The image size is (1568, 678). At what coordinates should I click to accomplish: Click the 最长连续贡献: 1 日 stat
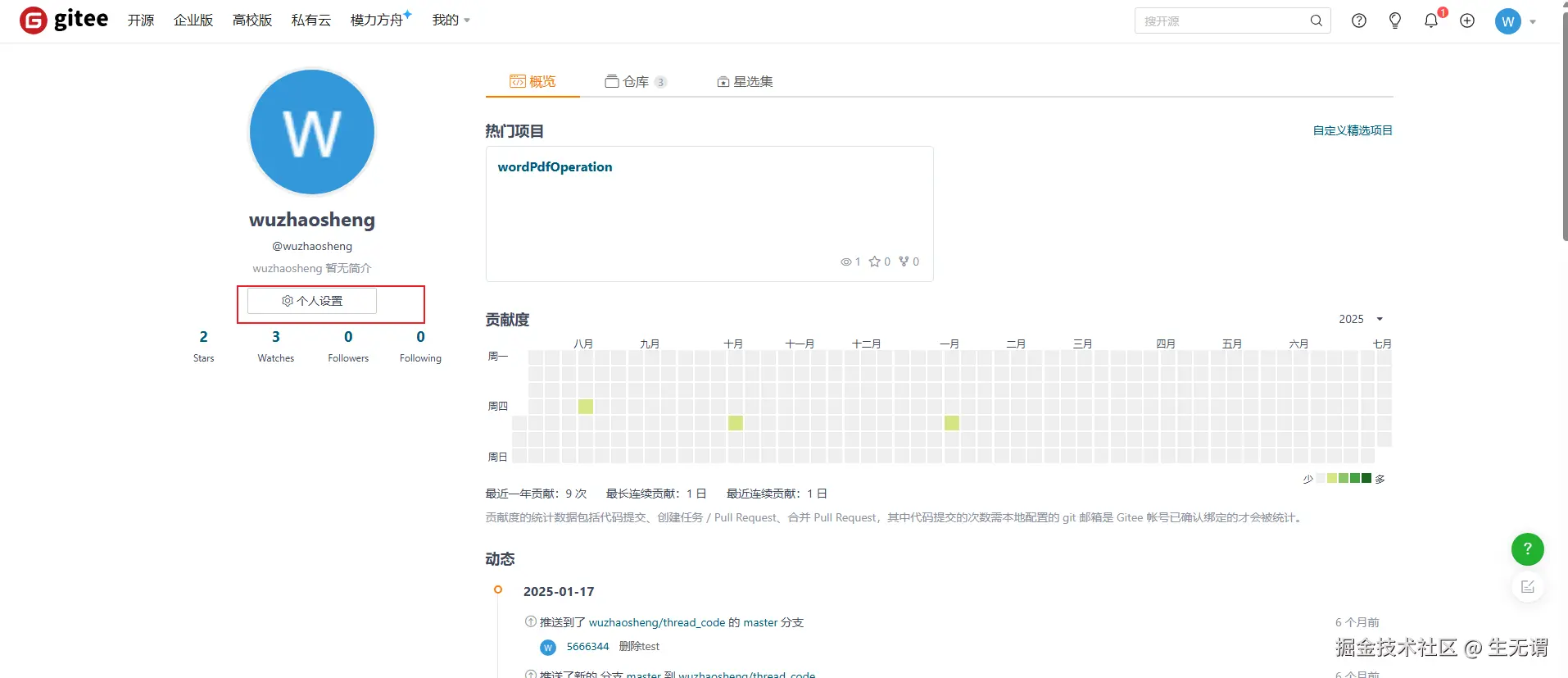[656, 494]
